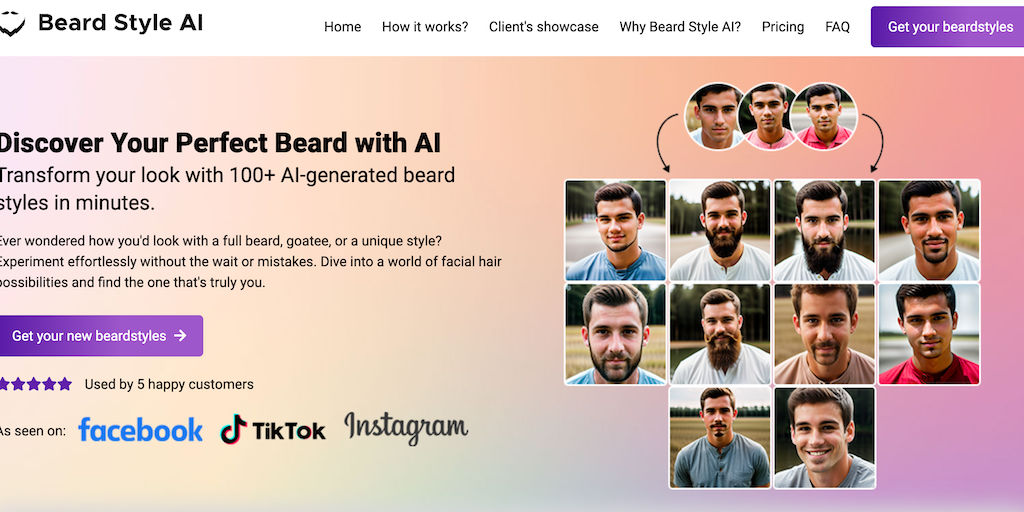Click Get your new beardstyles button
Viewport: 1024px width, 512px height.
pos(101,336)
